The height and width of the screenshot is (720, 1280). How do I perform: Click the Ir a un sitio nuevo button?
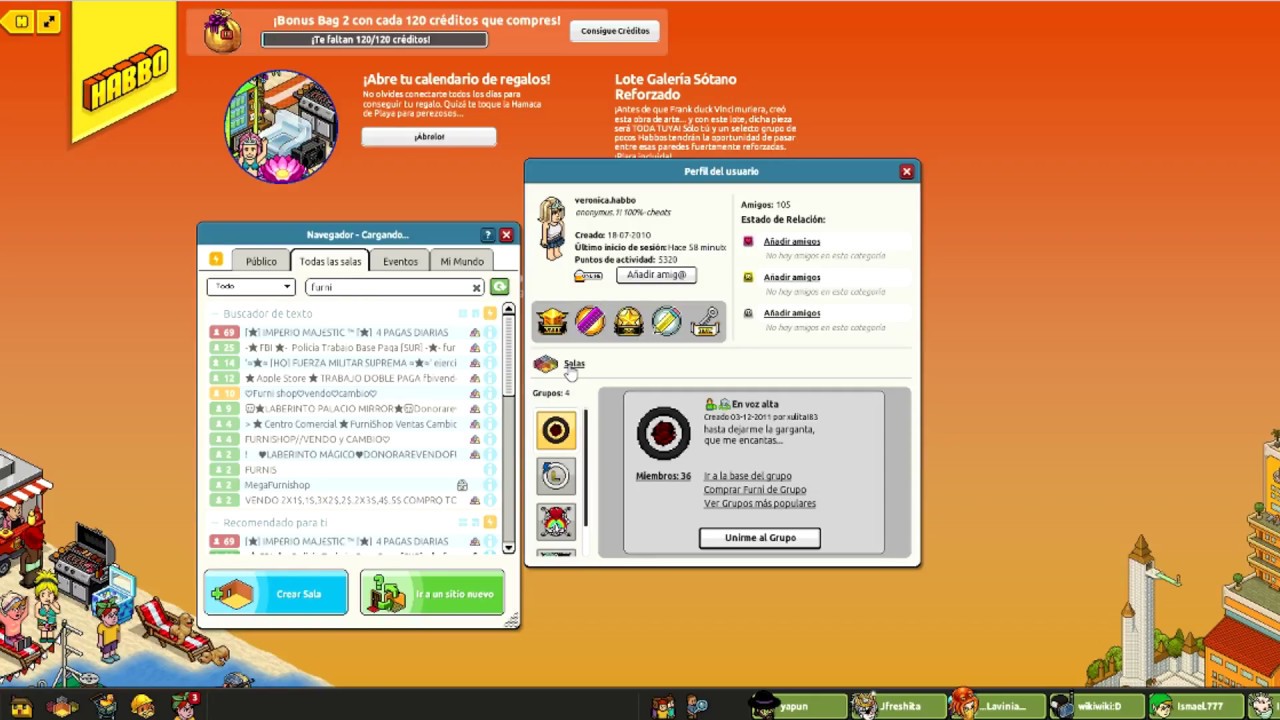pos(432,594)
